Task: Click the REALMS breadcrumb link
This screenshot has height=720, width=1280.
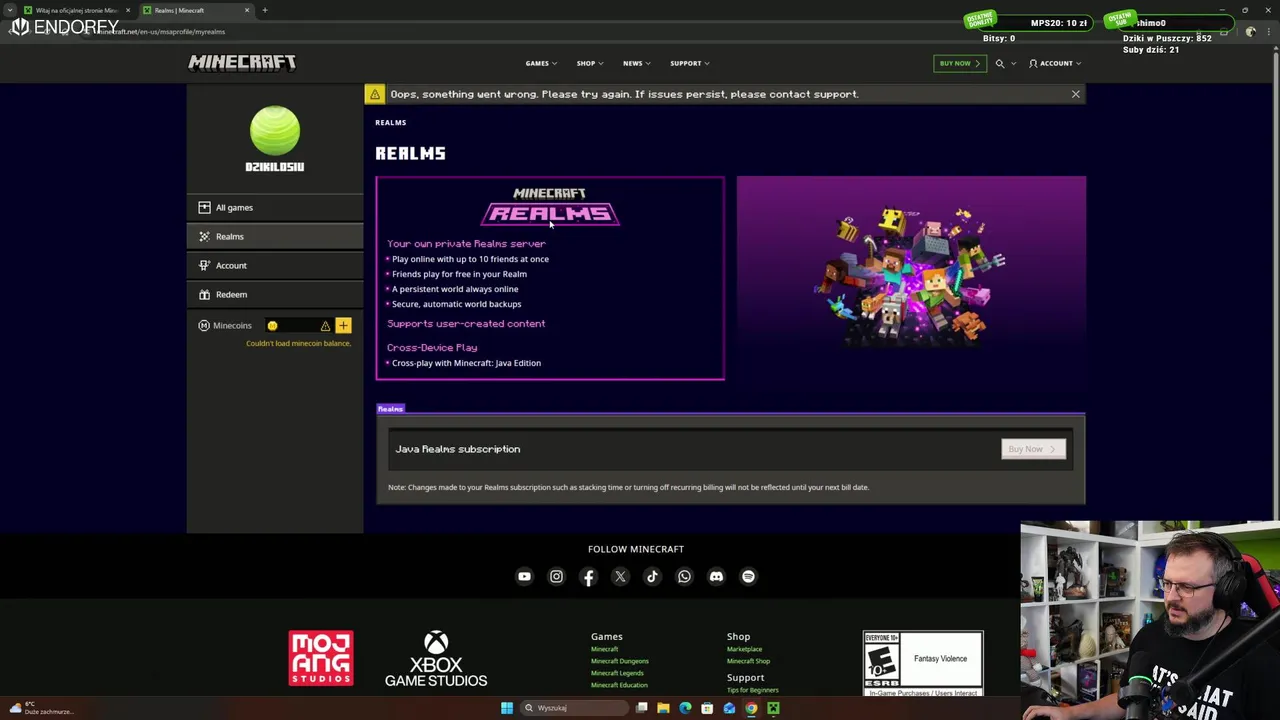Action: [x=390, y=122]
